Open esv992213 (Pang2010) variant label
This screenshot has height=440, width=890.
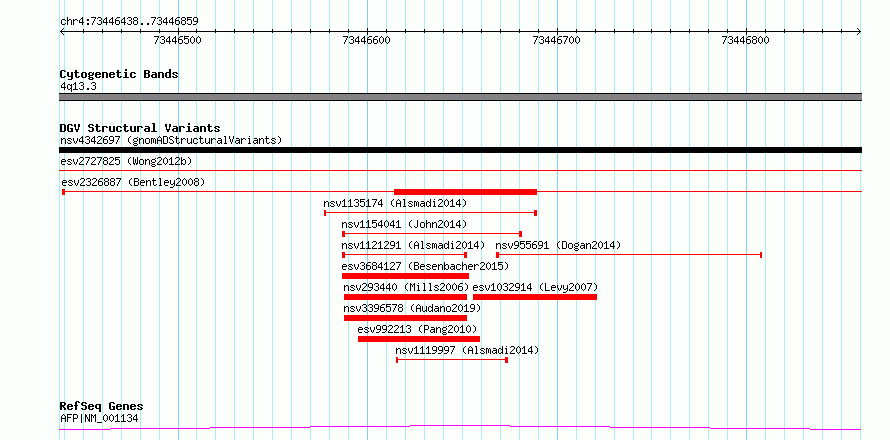pos(417,329)
